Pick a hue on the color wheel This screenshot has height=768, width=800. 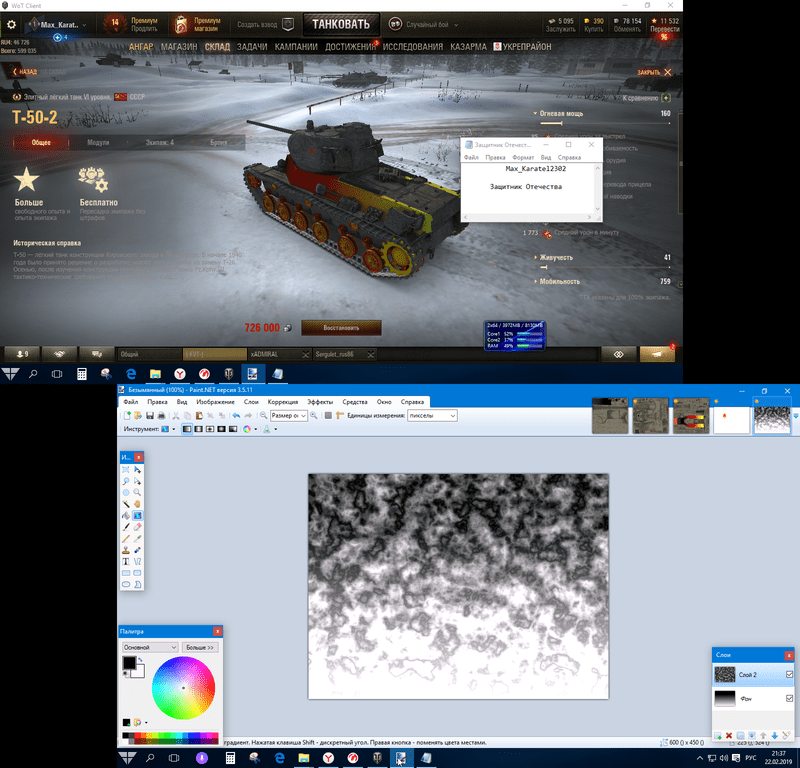pyautogui.click(x=183, y=687)
